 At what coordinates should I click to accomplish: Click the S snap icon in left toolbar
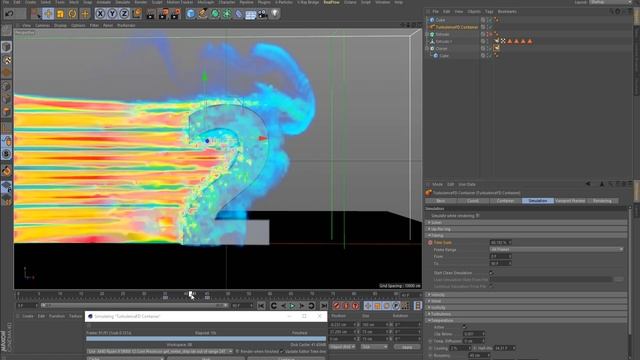click(7, 154)
